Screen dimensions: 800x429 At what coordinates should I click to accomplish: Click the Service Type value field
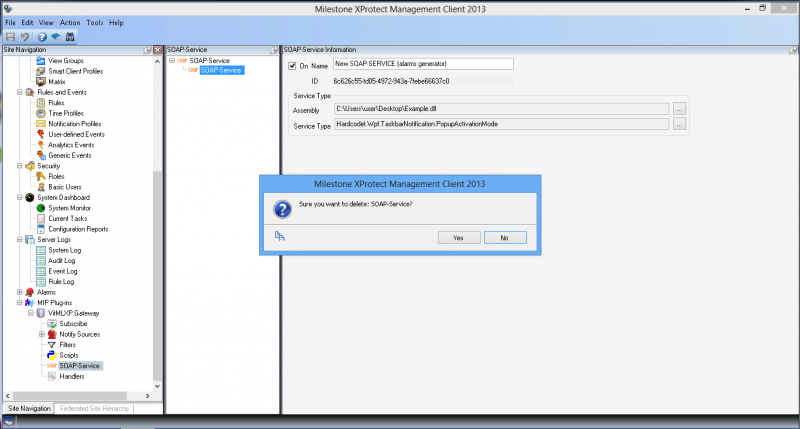tap(502, 124)
